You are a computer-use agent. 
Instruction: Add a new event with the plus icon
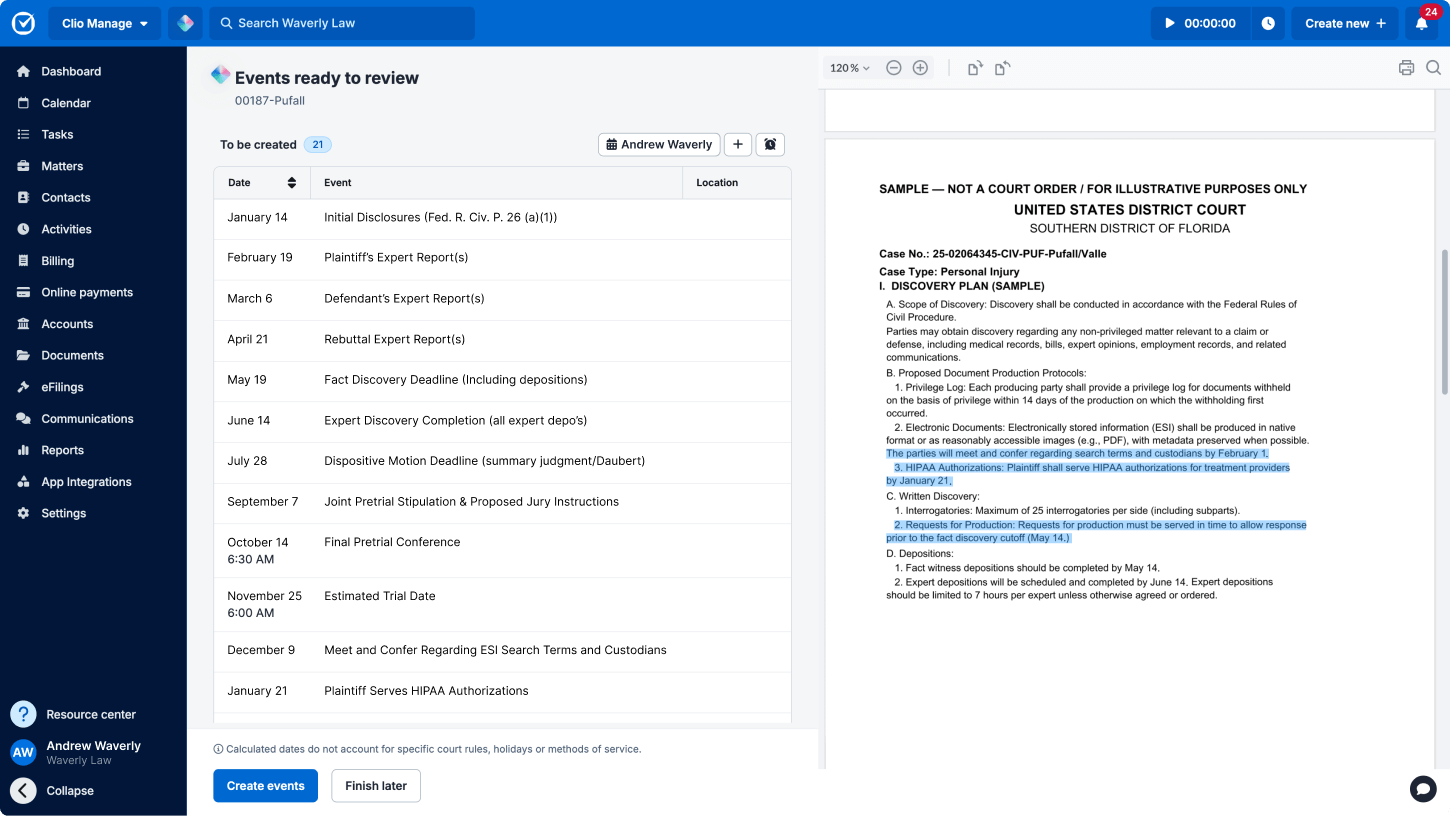tap(738, 144)
